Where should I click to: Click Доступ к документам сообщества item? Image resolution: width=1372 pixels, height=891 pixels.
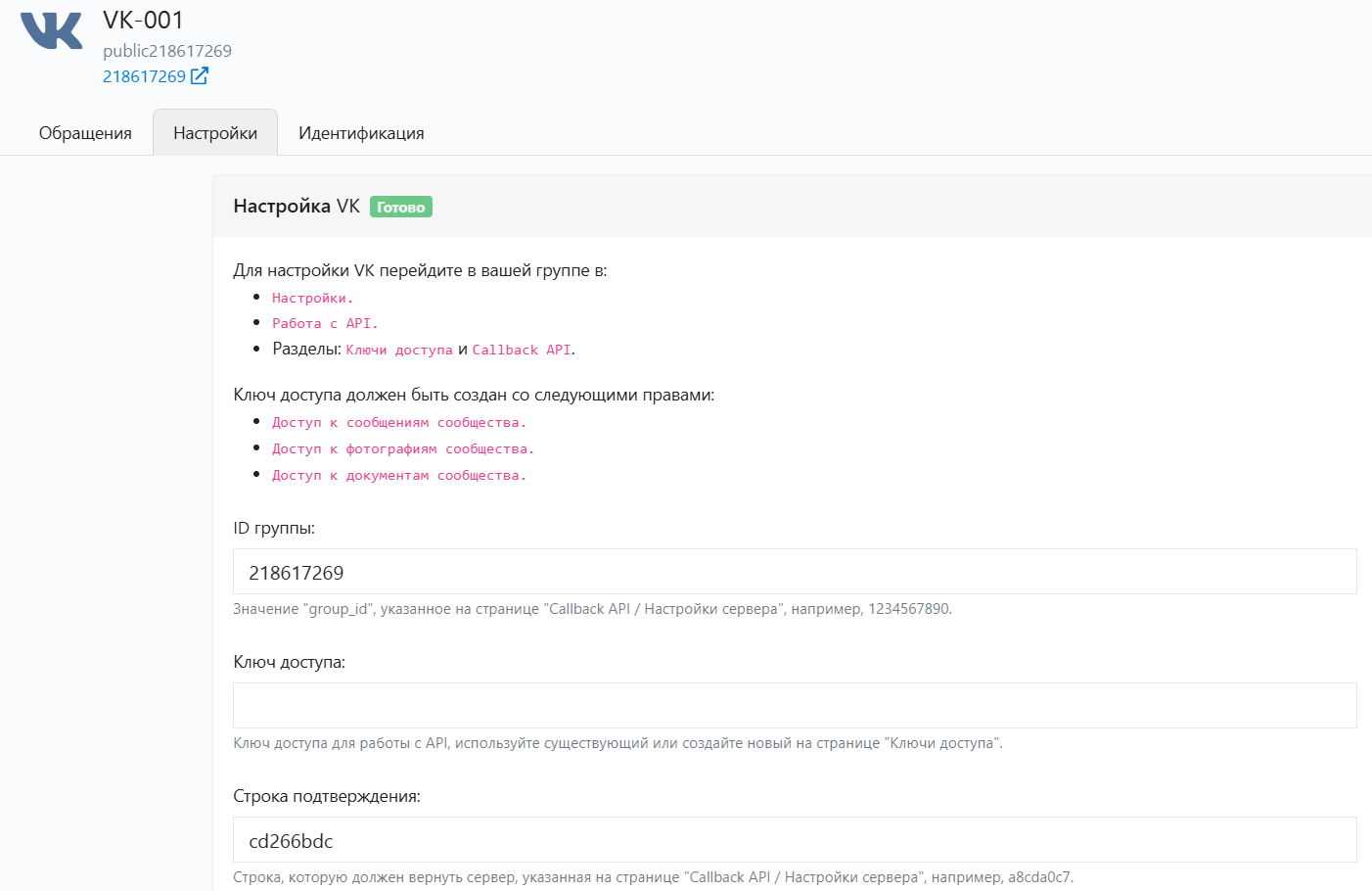click(x=399, y=475)
